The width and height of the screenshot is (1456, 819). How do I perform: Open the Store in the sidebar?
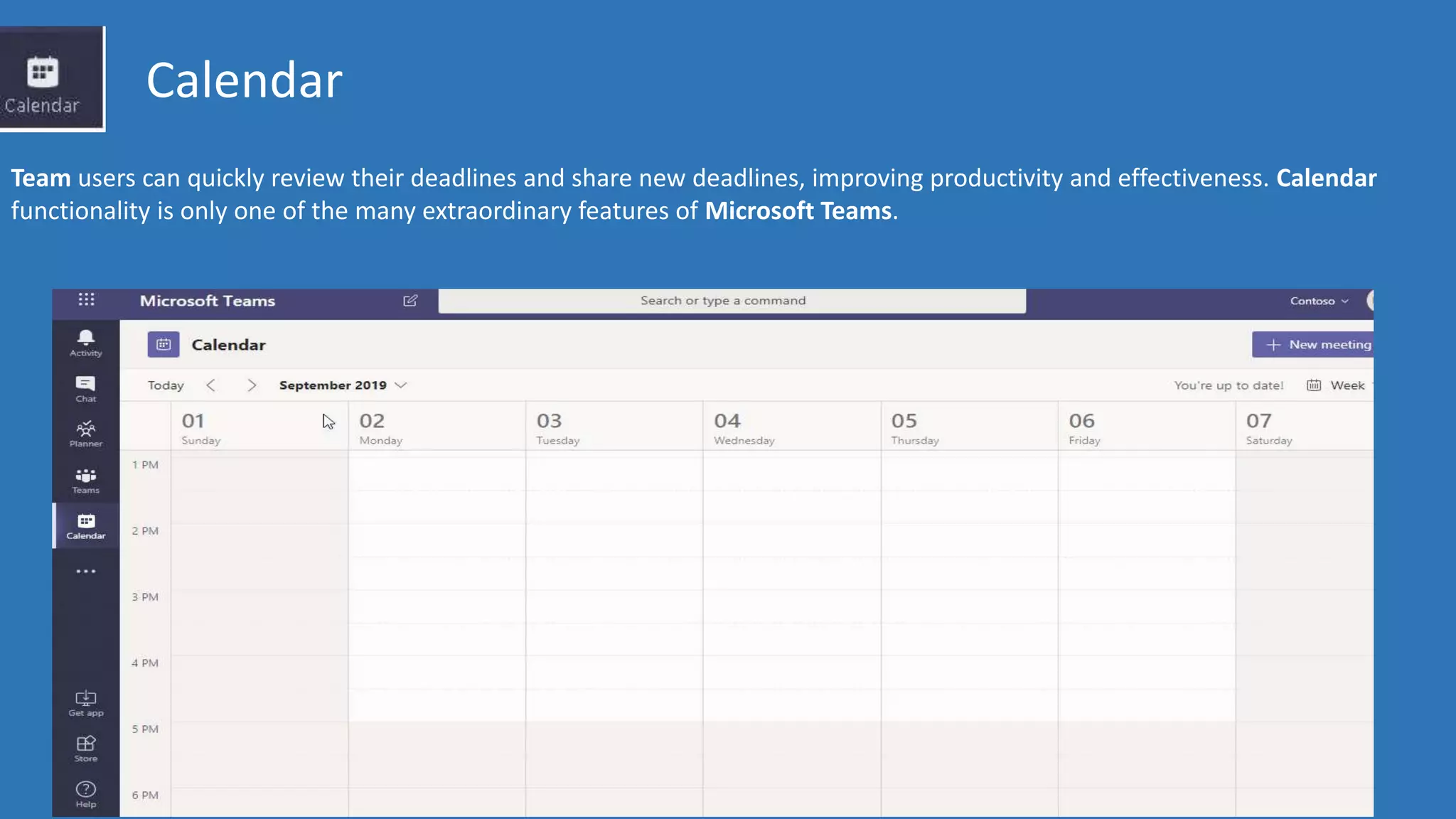[x=86, y=749]
